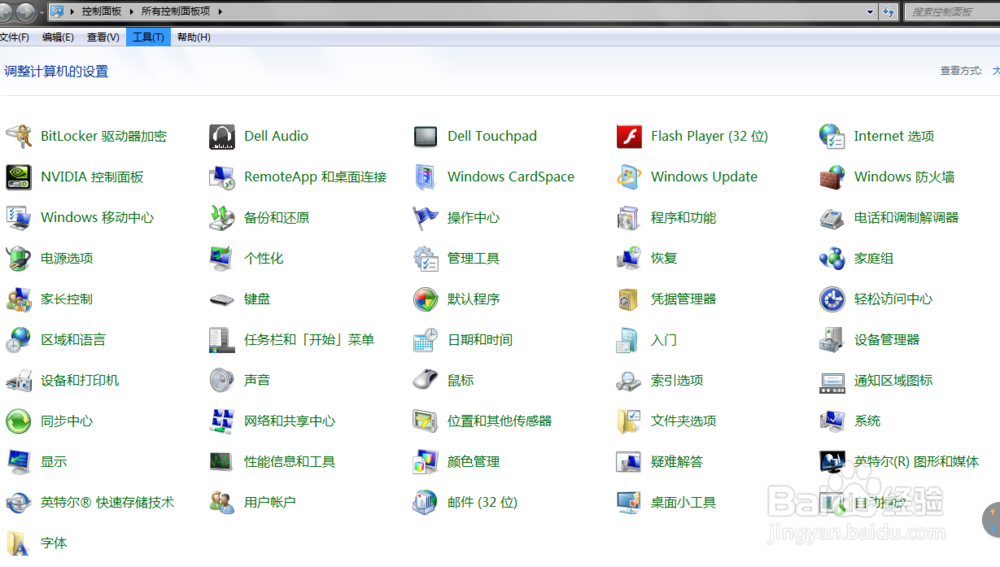Go back with the Back arrow button
This screenshot has height=567, width=1000.
coord(4,11)
